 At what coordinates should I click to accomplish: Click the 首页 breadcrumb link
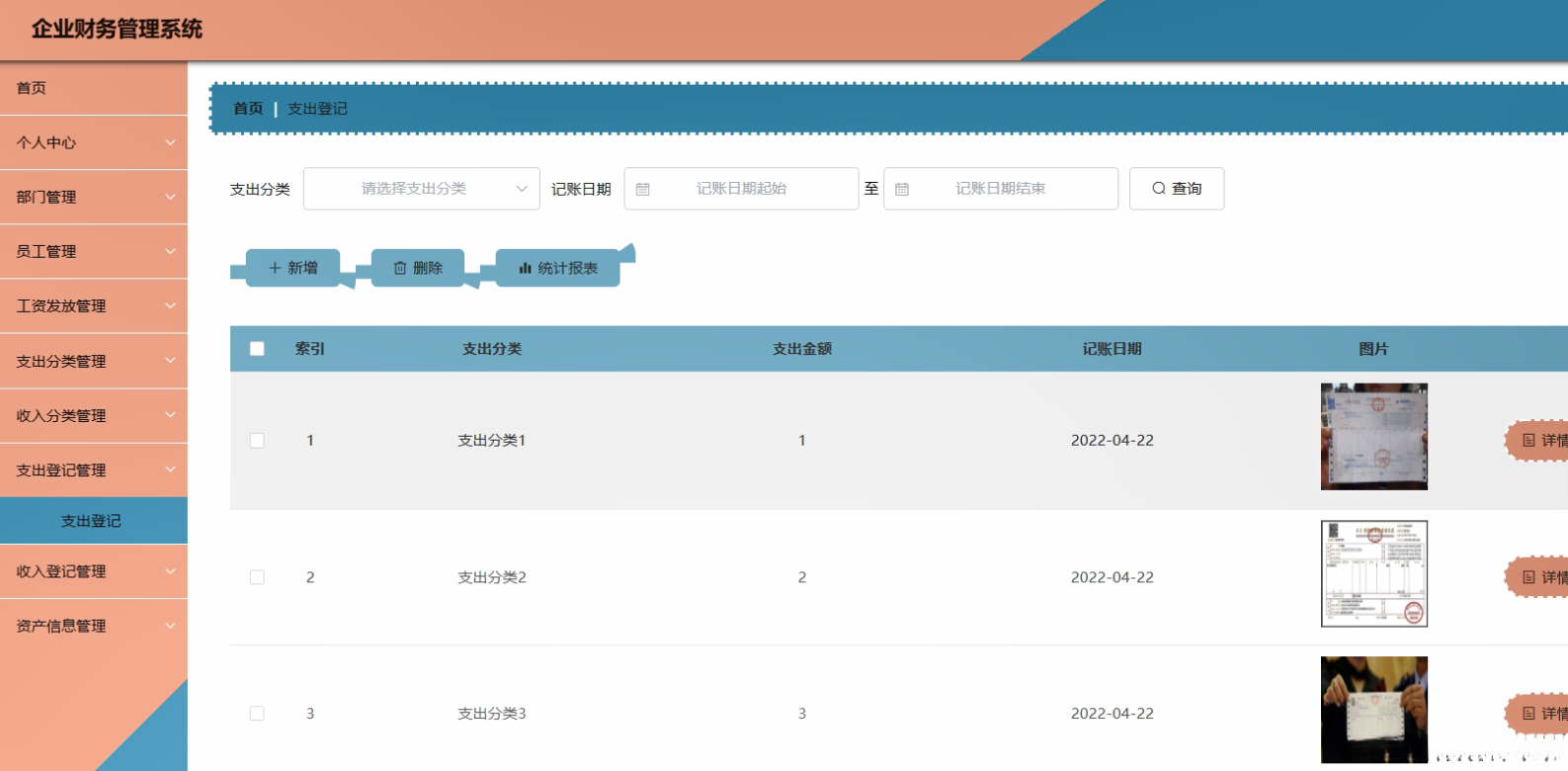(x=248, y=109)
